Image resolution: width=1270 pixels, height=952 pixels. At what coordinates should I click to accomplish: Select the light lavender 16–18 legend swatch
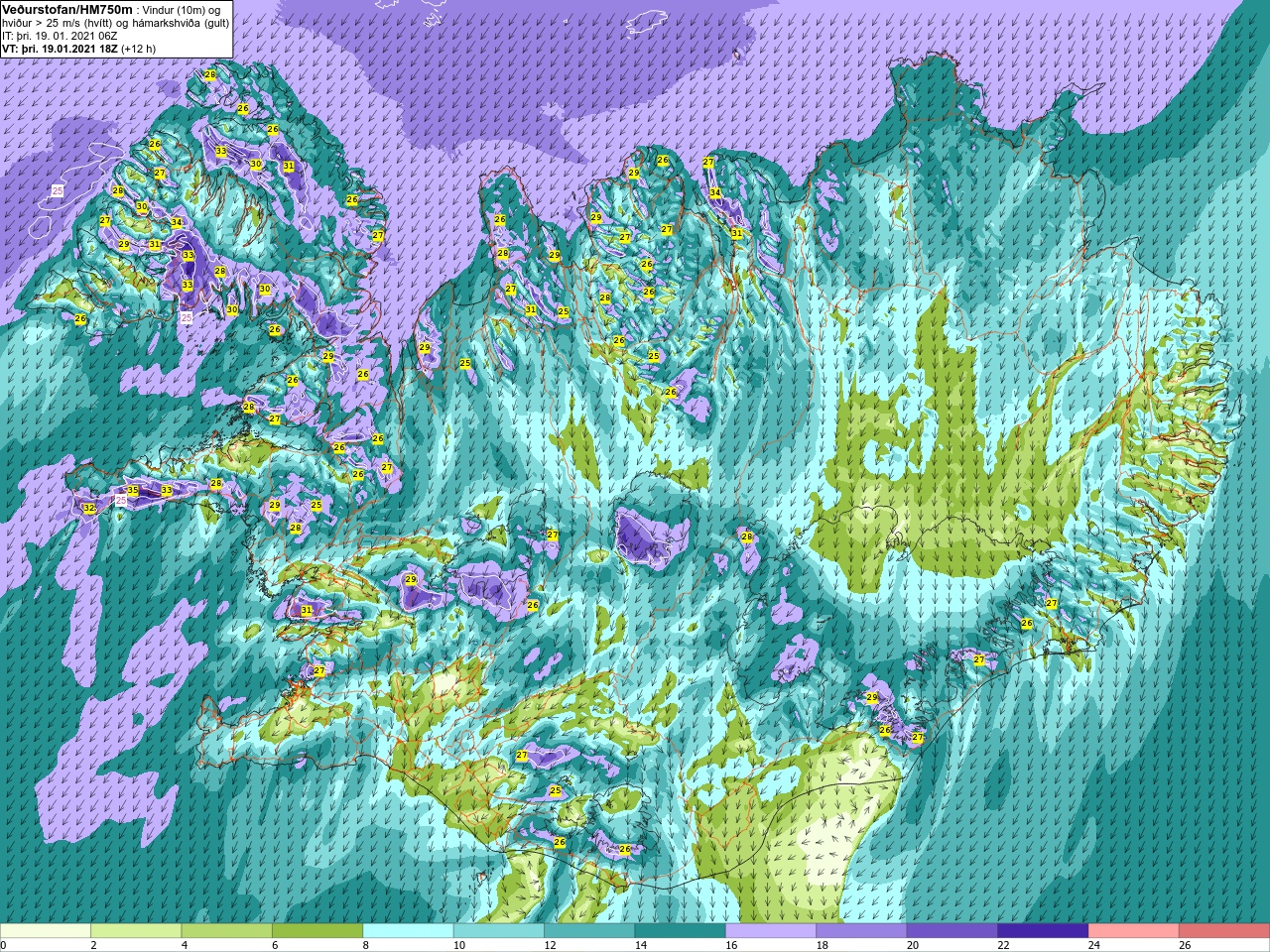(771, 931)
